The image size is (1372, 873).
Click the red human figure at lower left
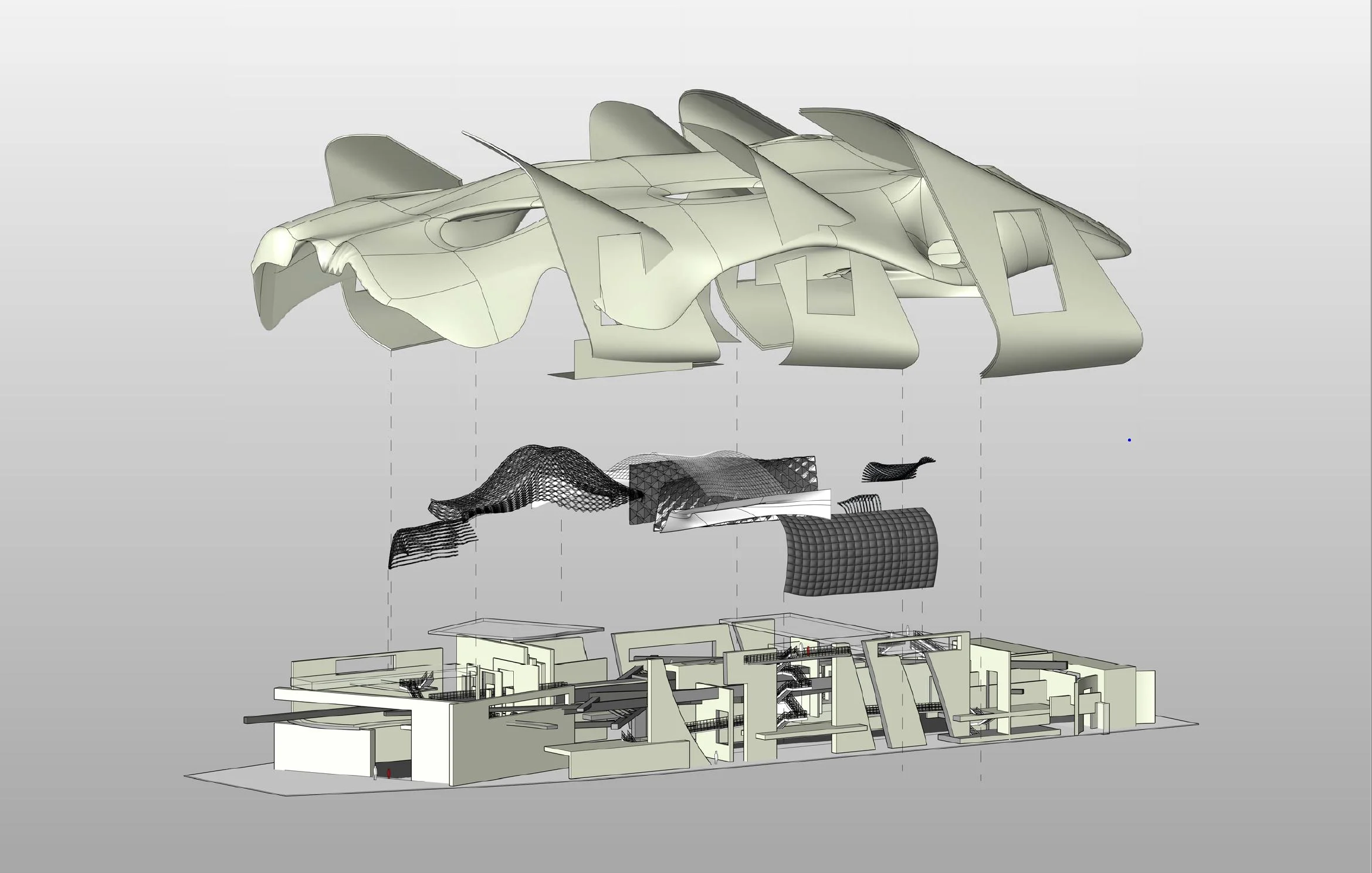pos(389,775)
